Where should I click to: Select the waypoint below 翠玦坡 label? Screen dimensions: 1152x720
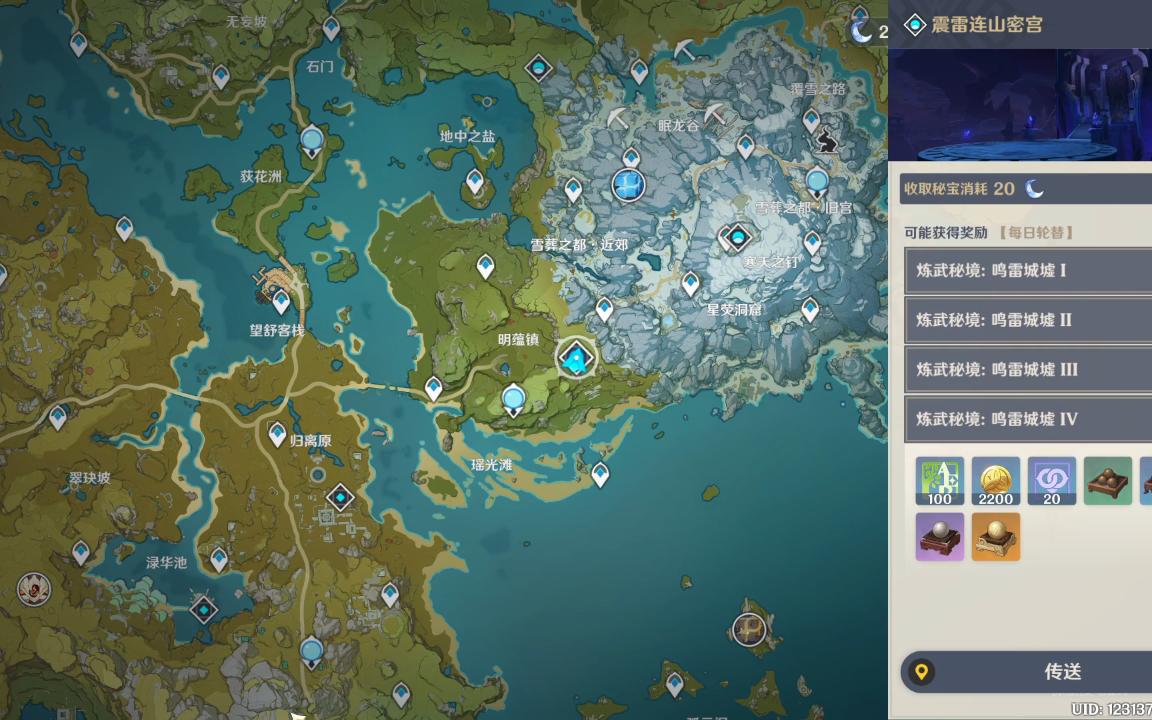point(81,552)
